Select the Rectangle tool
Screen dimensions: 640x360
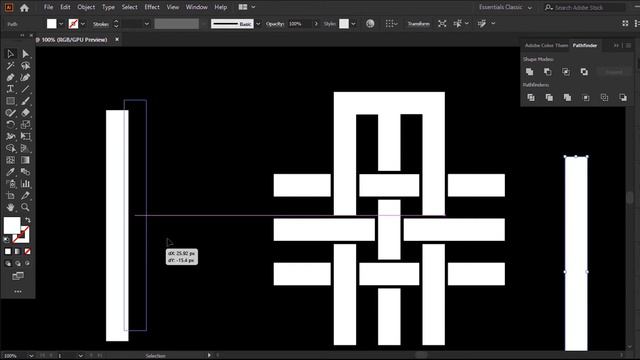tap(11, 101)
